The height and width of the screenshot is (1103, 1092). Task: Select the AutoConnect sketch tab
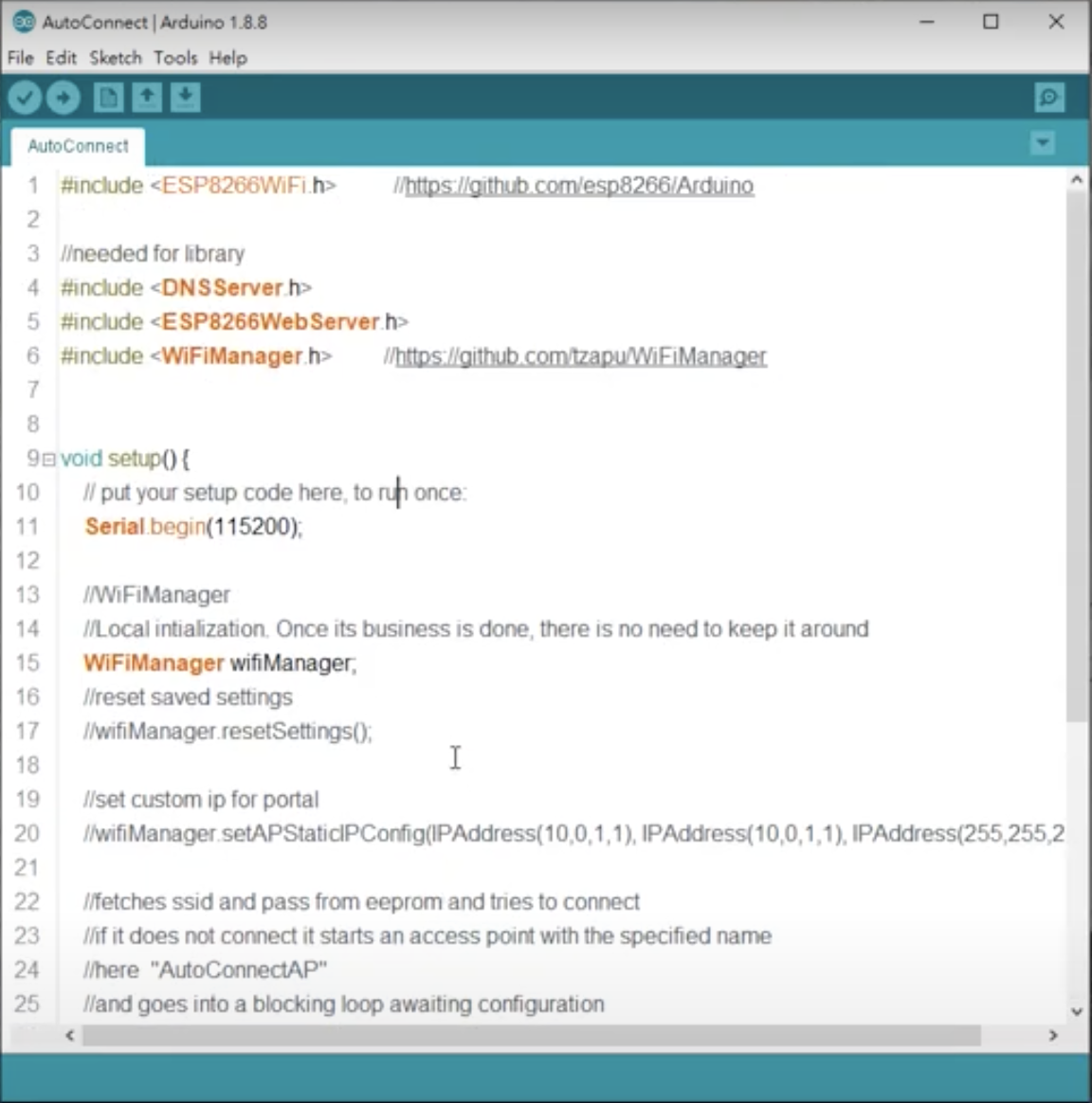tap(78, 146)
